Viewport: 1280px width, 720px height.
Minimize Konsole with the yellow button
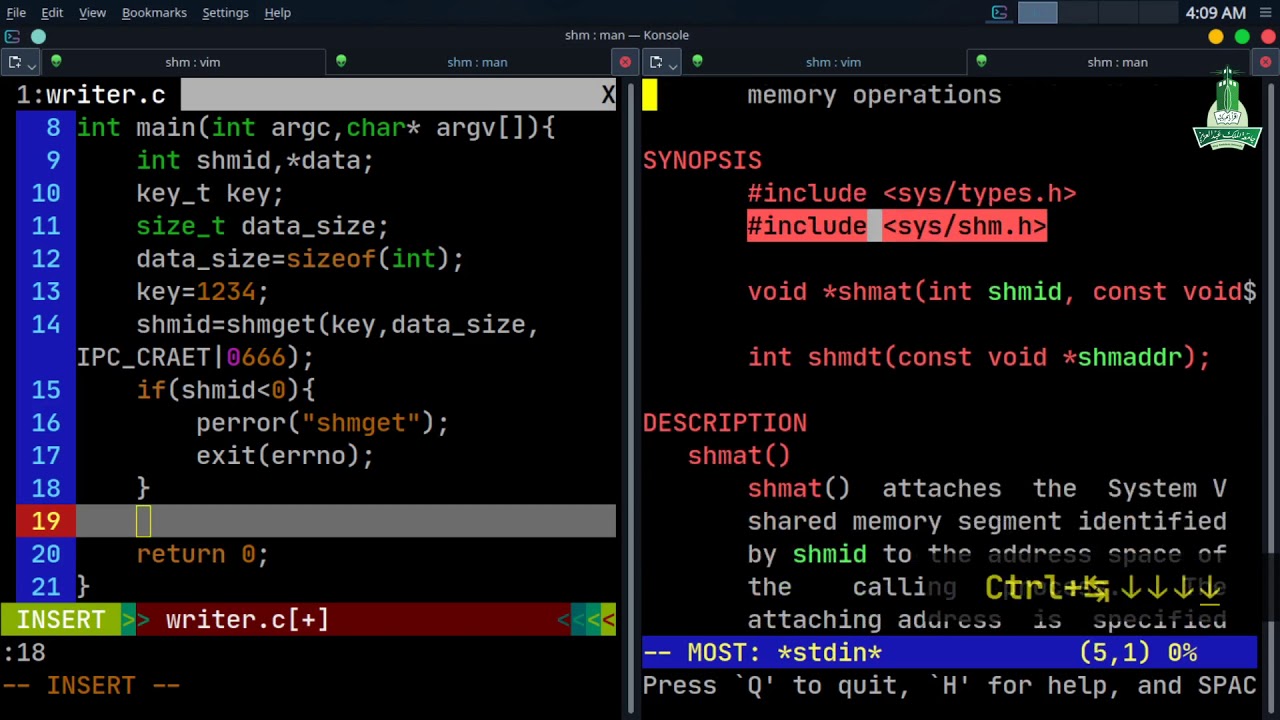(1216, 37)
